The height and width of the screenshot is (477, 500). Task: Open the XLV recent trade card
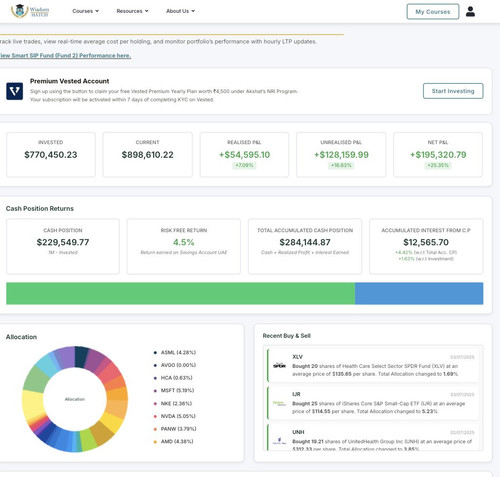click(x=374, y=365)
